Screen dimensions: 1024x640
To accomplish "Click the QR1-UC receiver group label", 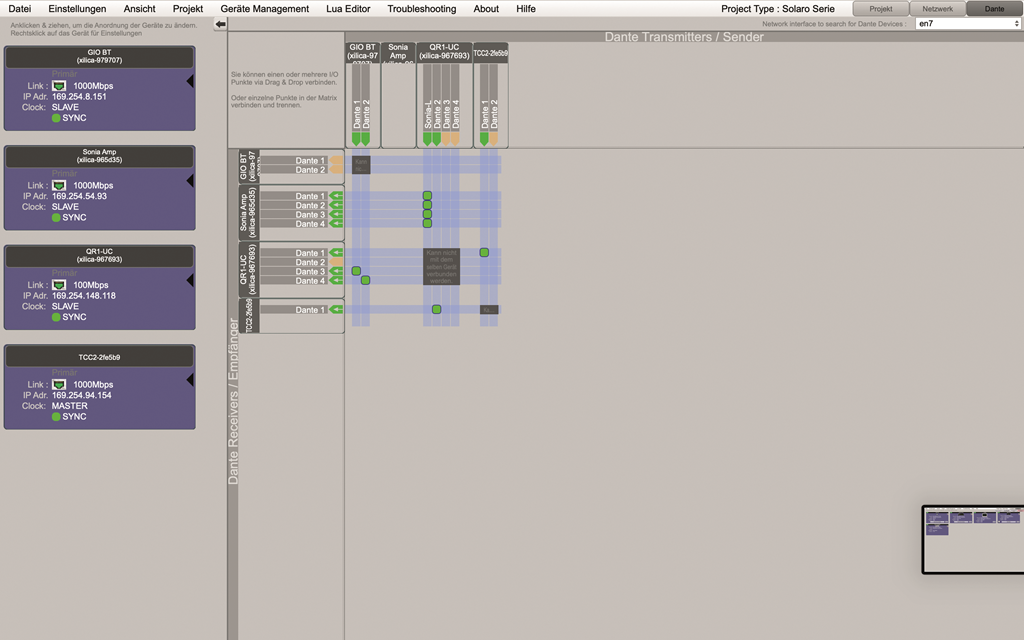I will 249,269.
